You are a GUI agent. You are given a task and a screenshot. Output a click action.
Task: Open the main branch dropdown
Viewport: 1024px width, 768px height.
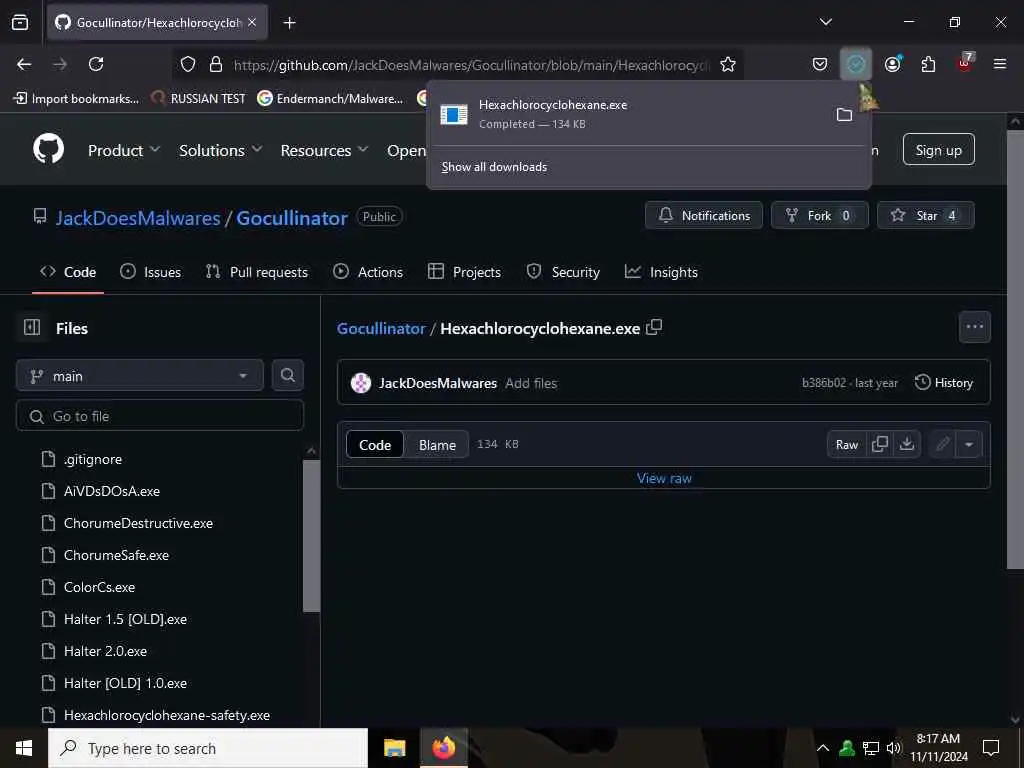coord(140,376)
